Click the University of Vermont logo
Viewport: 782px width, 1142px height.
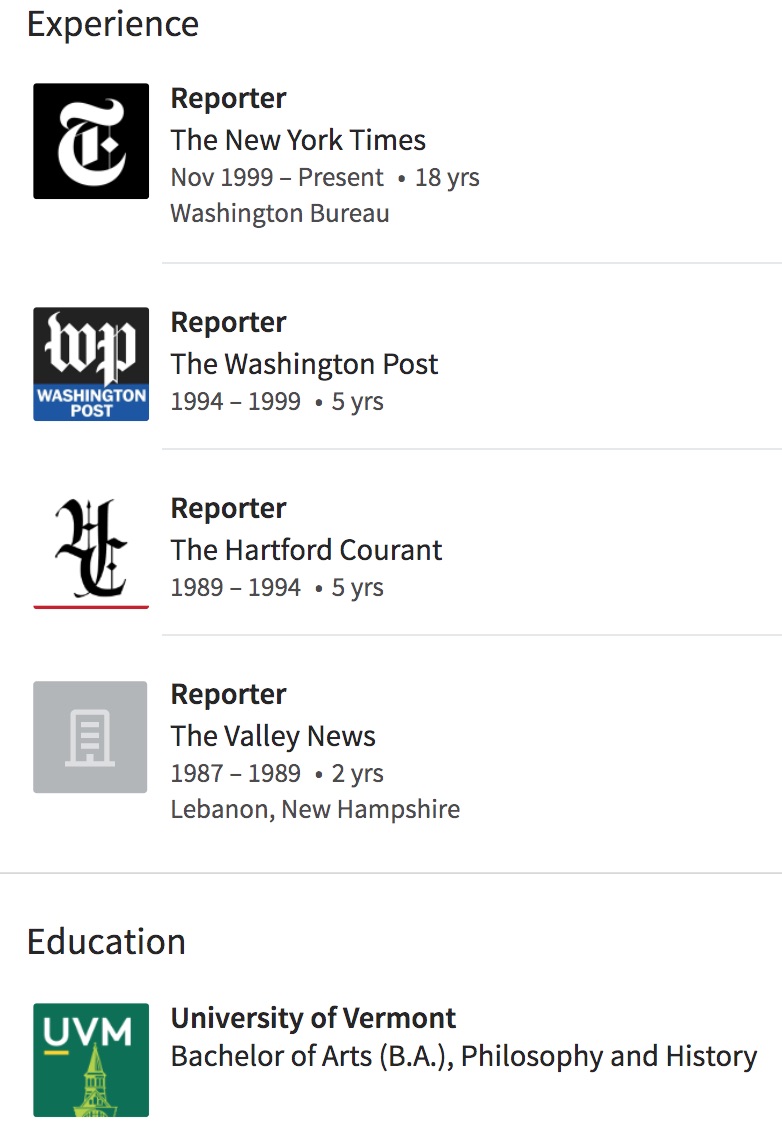(x=91, y=1060)
